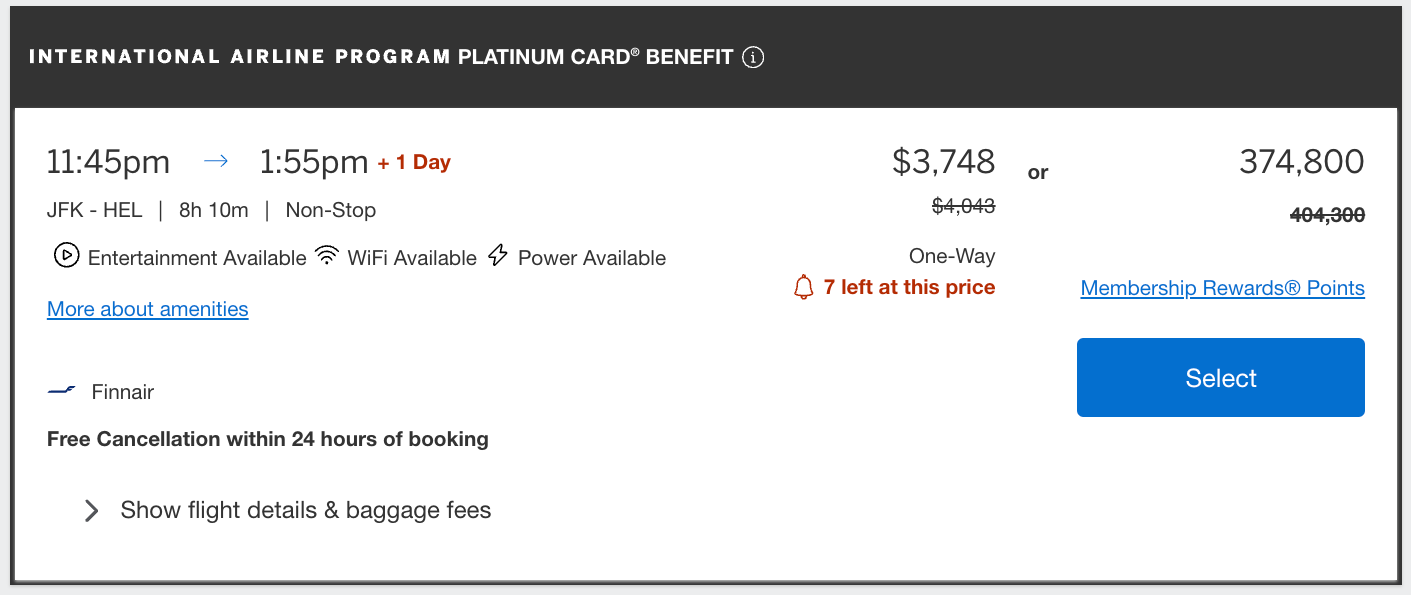Click the Finnair airline logo

click(62, 391)
